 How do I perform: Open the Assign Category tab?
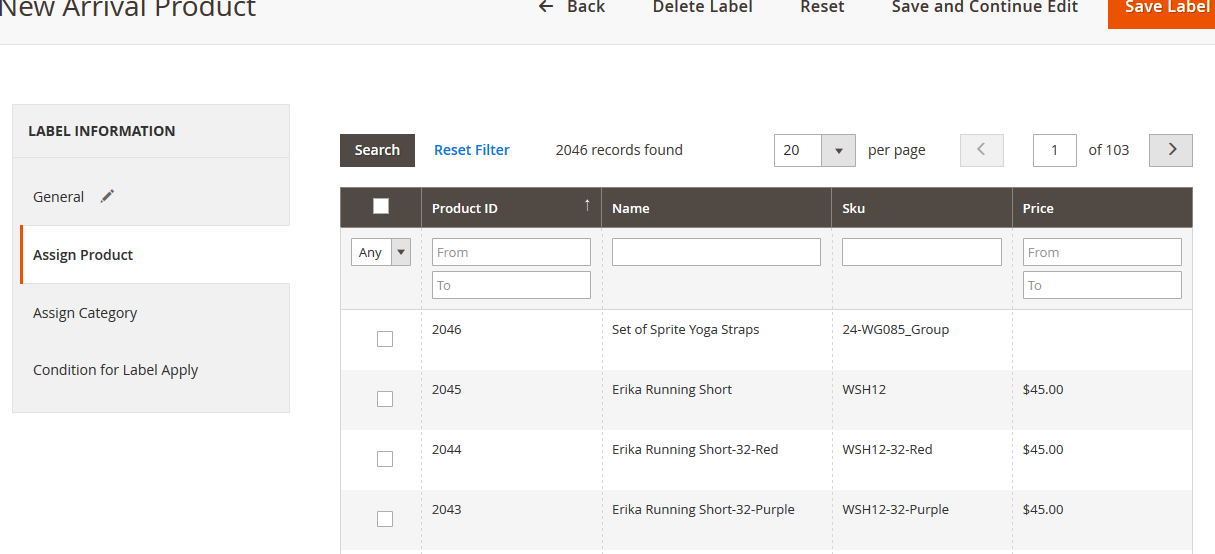[x=85, y=313]
